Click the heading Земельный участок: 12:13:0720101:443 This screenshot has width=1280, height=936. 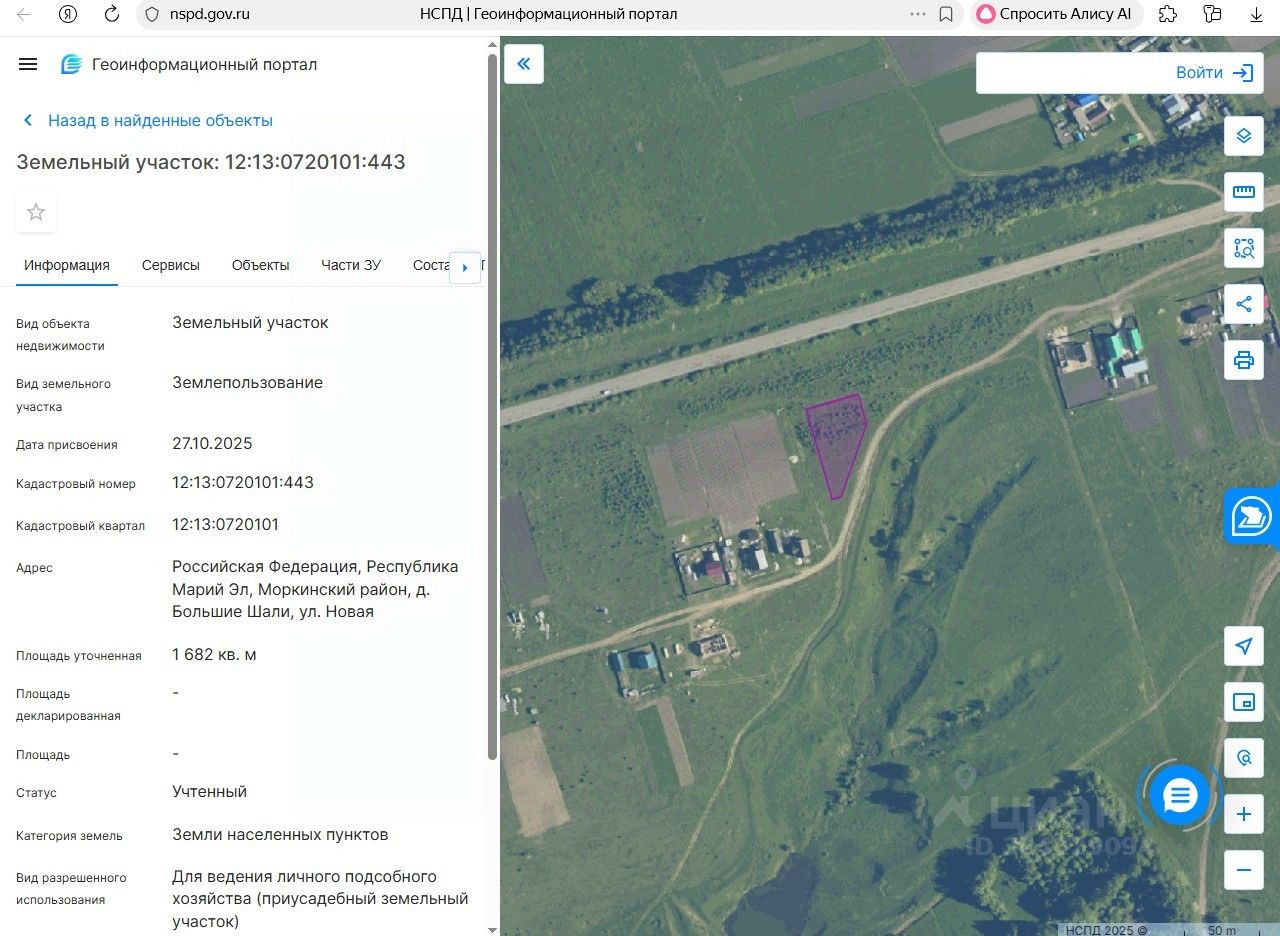[211, 162]
